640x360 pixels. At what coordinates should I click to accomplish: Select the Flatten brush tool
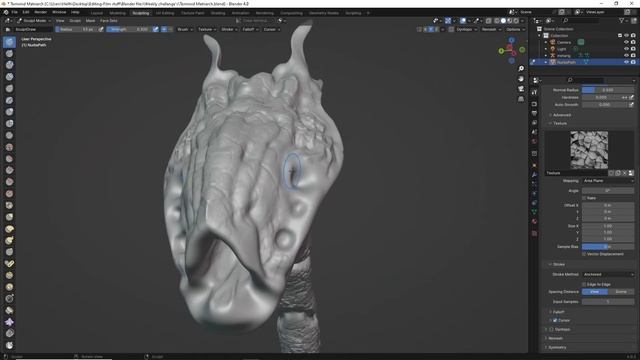pos(9,159)
